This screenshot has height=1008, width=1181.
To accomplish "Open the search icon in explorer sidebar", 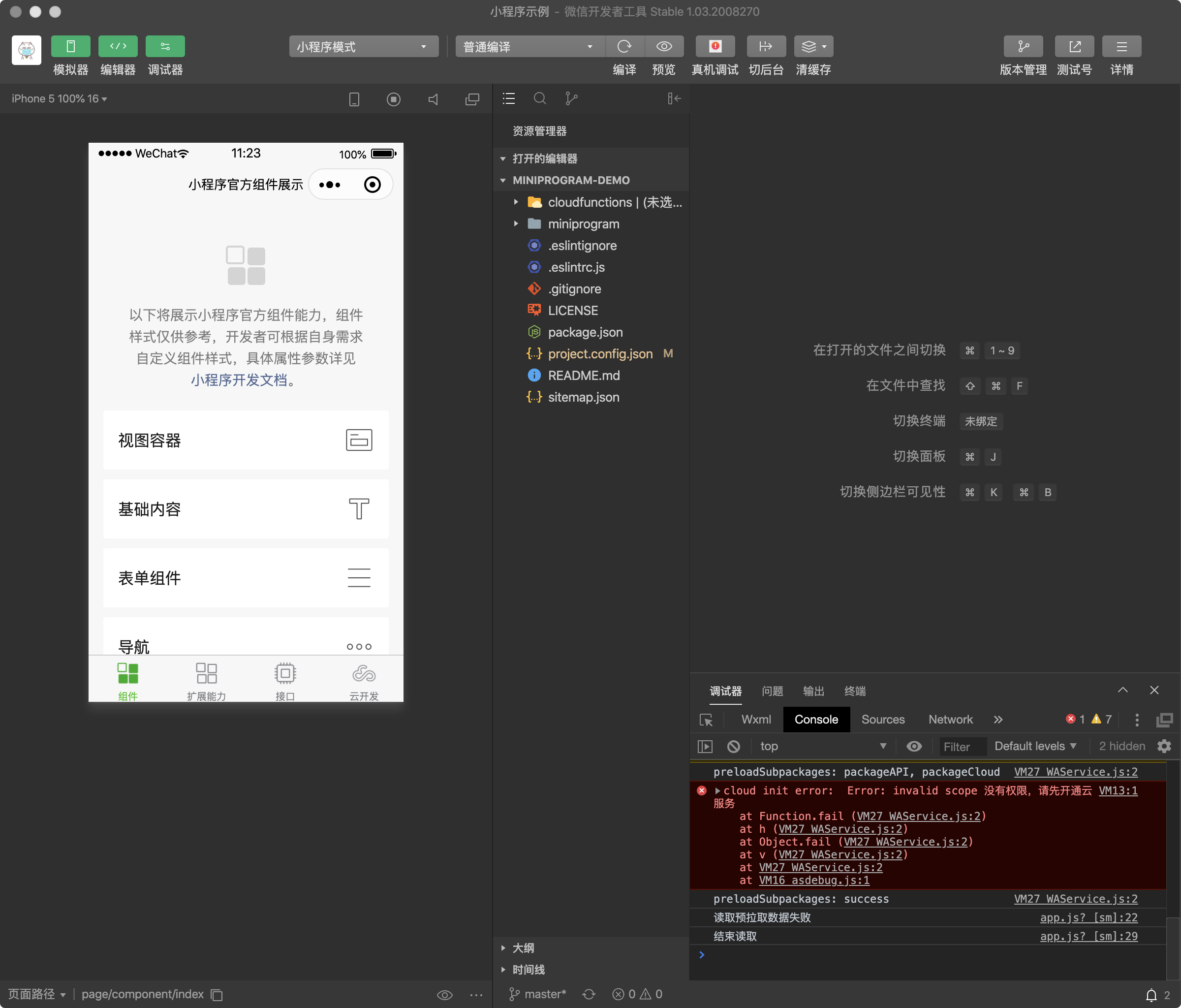I will tap(539, 98).
